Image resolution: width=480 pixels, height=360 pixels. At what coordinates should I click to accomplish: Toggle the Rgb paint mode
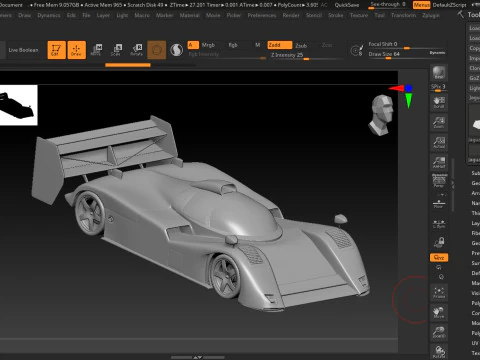click(233, 45)
